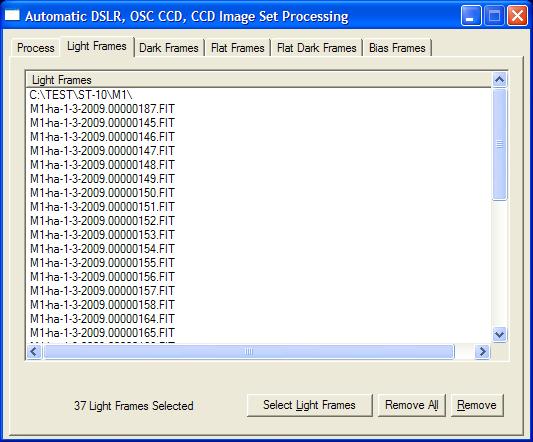Click the scroll down arrow of file list
Screen dimensions: 533x442
coord(499,334)
